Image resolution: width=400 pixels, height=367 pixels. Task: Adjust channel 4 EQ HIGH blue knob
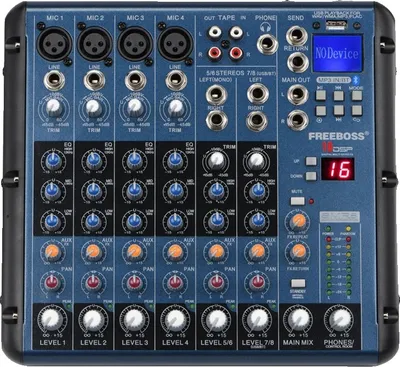coord(175,161)
